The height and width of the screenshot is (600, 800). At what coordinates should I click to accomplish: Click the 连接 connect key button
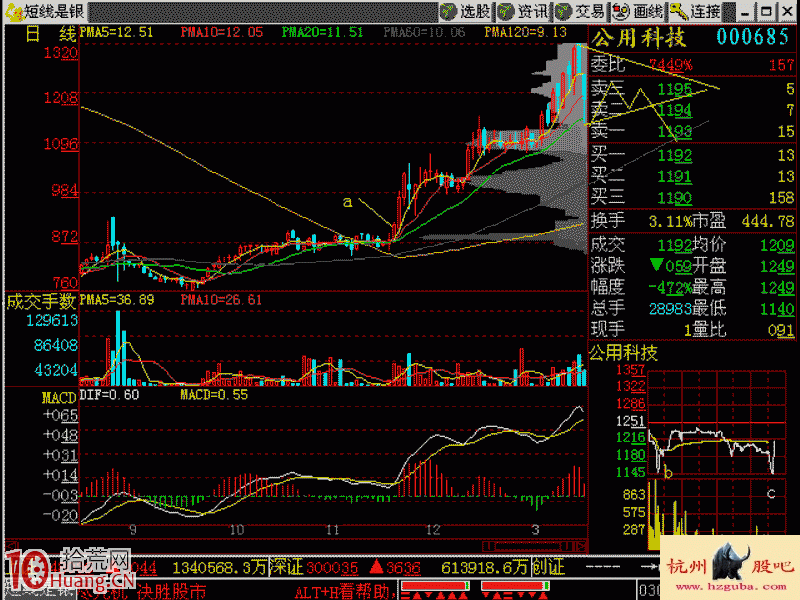(x=696, y=11)
